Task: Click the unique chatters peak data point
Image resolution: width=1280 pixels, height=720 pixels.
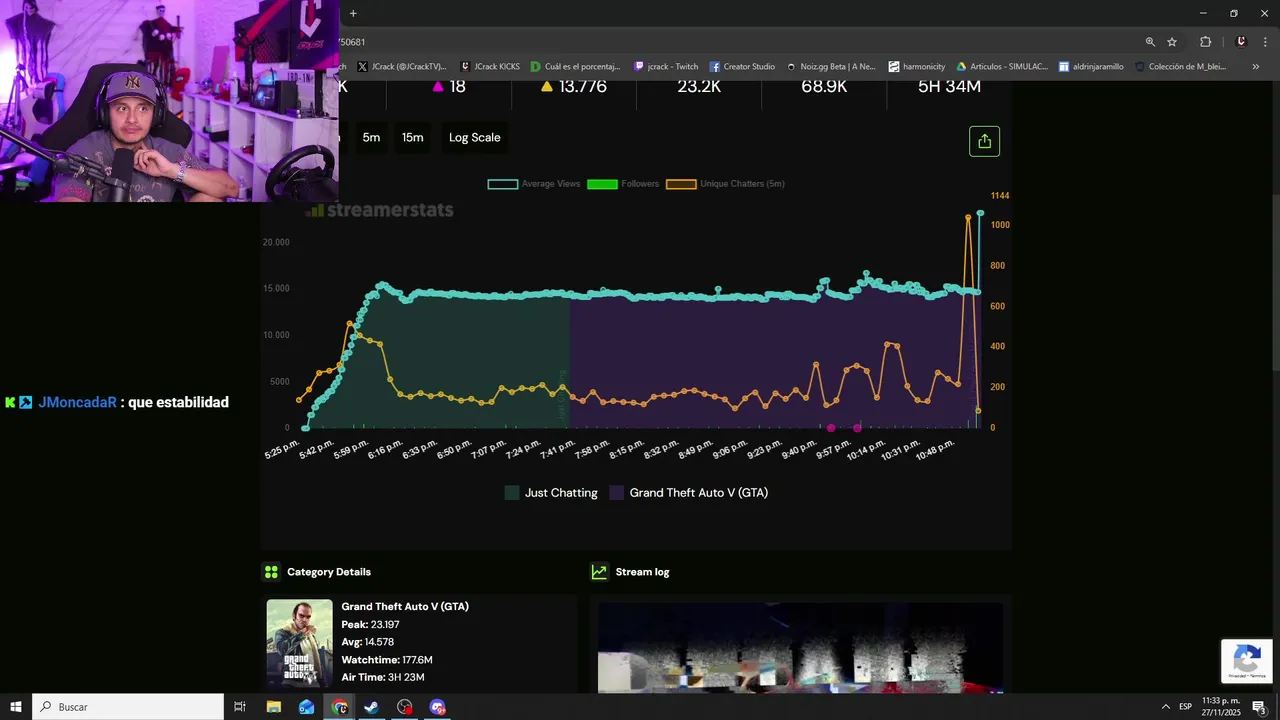Action: tap(968, 217)
